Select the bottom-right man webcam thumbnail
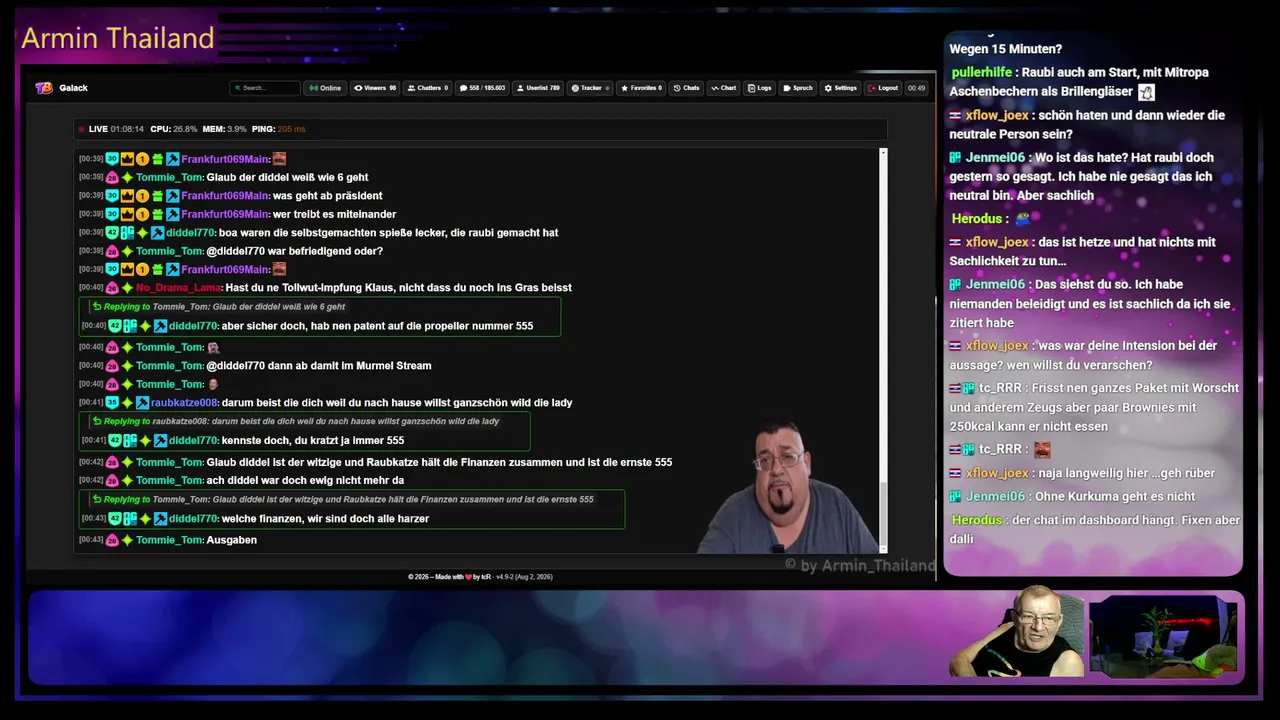The height and width of the screenshot is (720, 1280). pos(1016,633)
